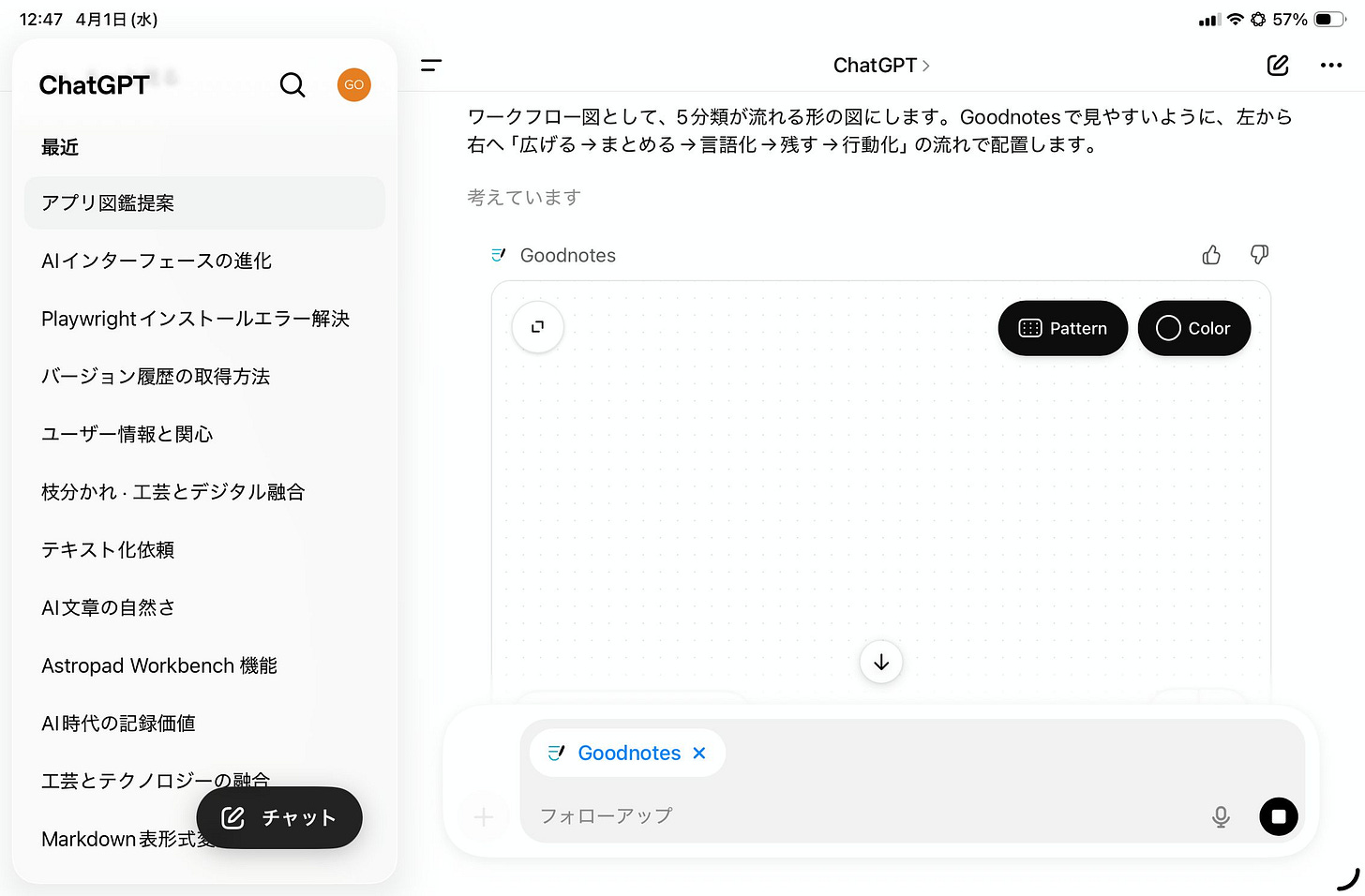Screen dimensions: 1365x896
Task: Open the アプリ図鑑提案 conversation
Action: point(204,203)
